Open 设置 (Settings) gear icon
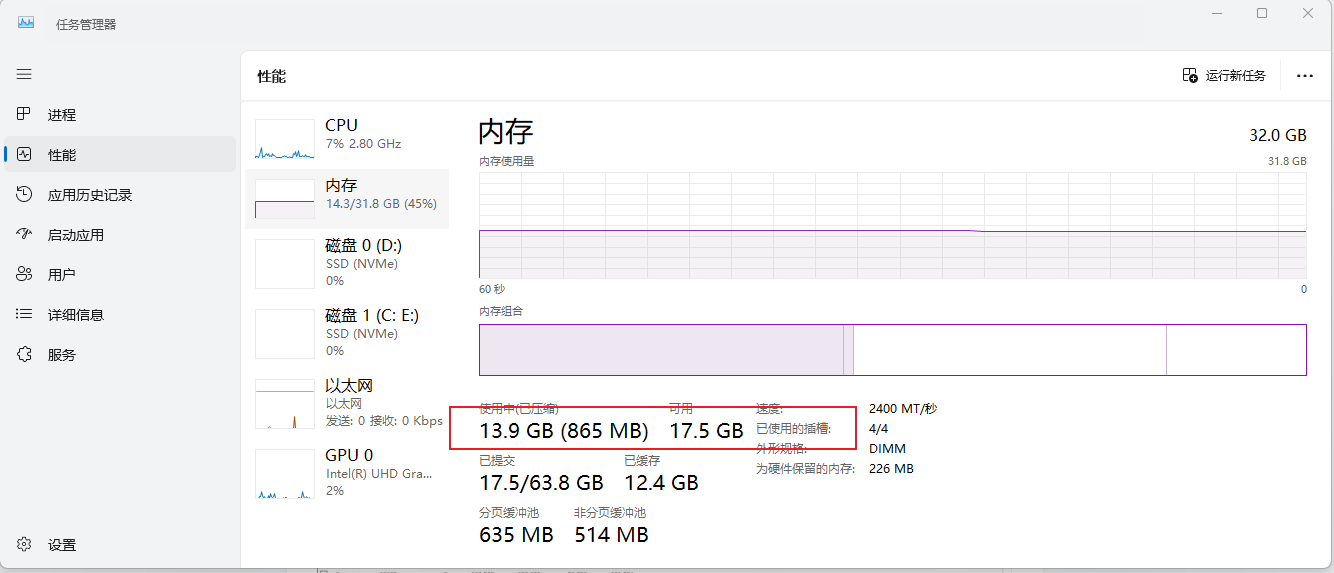The image size is (1334, 573). (24, 545)
